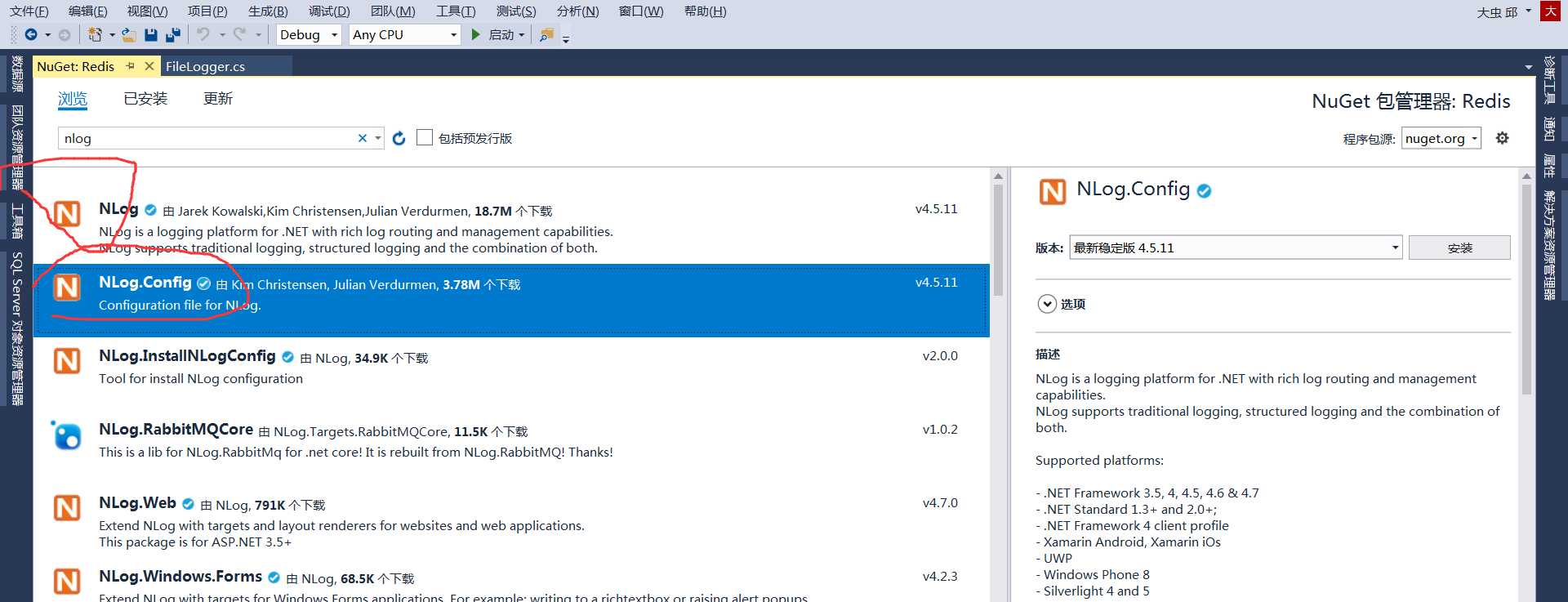Screen dimensions: 1568x602
Task: Open the 文件(F) menu
Action: tap(29, 11)
